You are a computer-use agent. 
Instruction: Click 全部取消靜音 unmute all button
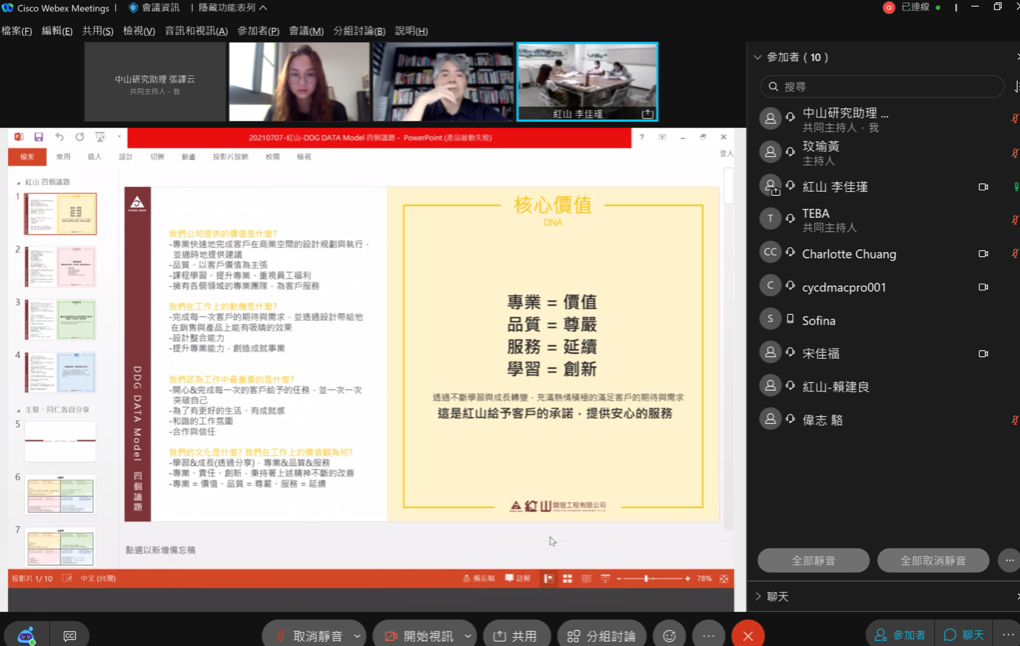coord(933,560)
